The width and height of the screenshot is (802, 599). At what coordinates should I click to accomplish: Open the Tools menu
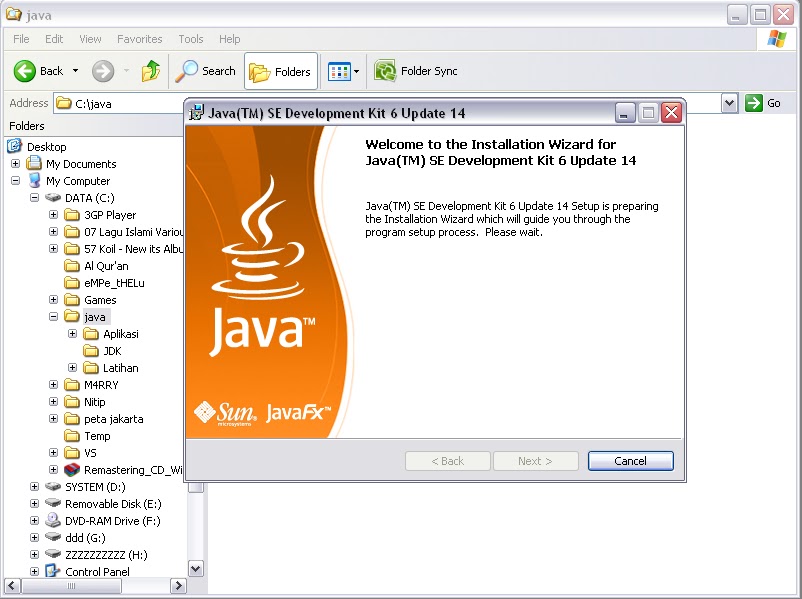pos(191,39)
